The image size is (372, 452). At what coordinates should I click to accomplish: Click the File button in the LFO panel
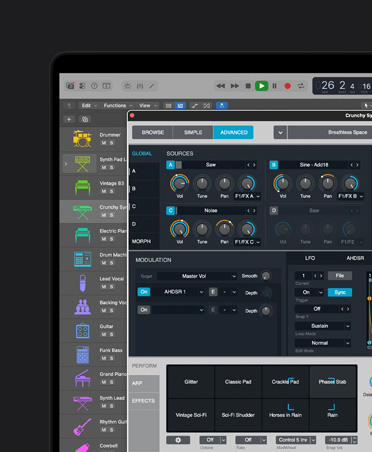340,276
